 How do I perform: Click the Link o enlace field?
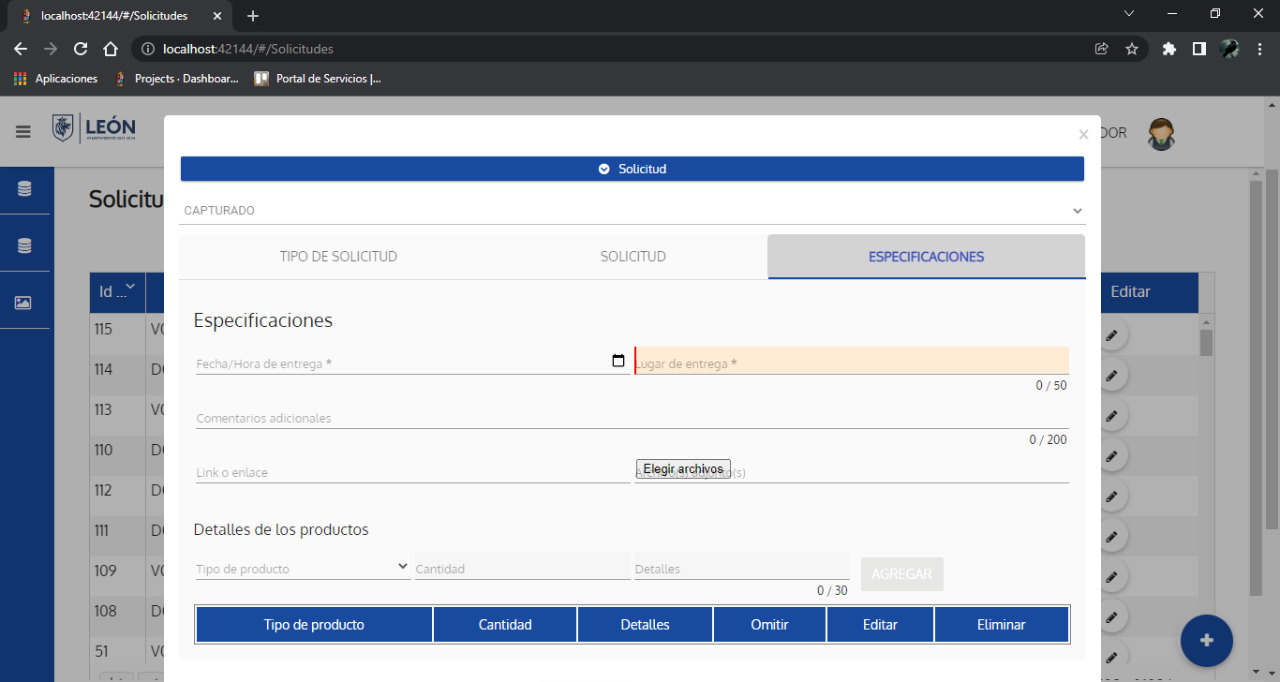click(412, 471)
